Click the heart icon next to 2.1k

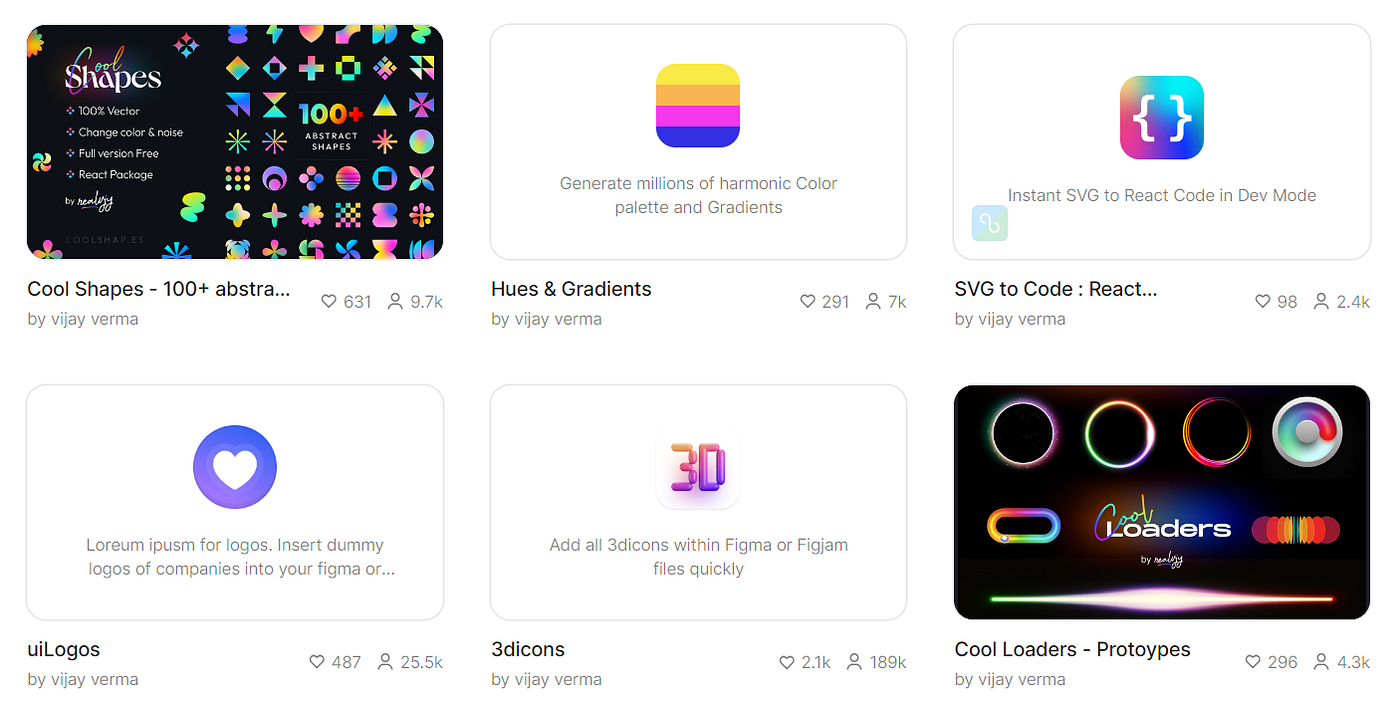(x=787, y=662)
